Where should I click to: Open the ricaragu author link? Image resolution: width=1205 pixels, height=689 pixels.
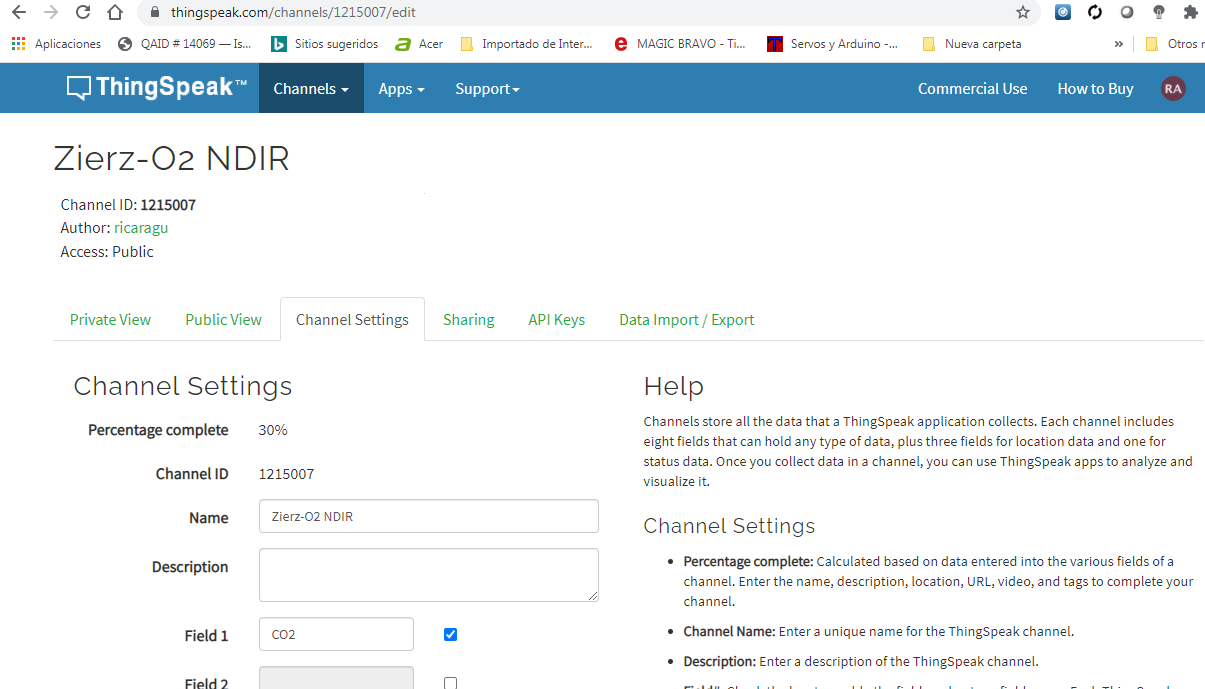pyautogui.click(x=141, y=228)
